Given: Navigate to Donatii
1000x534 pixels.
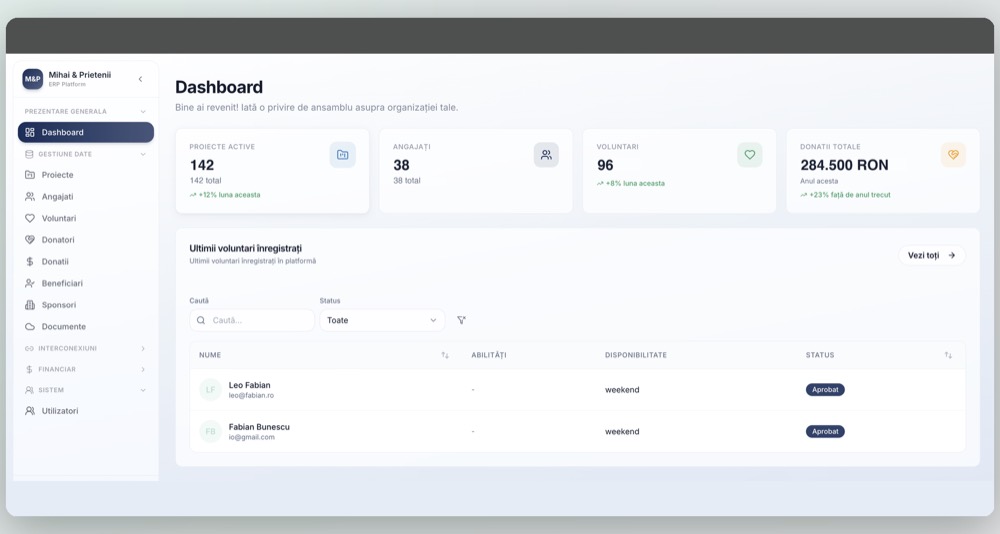Looking at the screenshot, I should (85, 262).
